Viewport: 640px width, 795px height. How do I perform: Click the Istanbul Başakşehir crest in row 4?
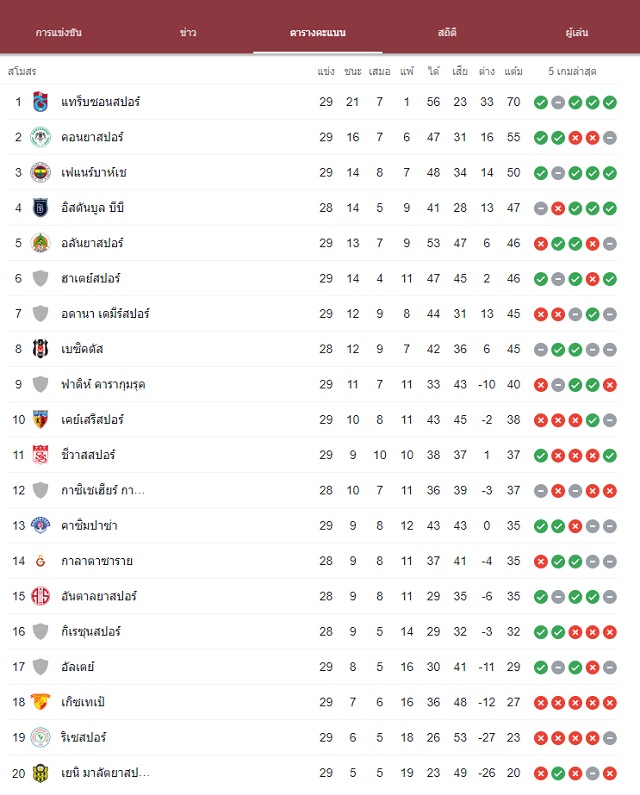40,208
